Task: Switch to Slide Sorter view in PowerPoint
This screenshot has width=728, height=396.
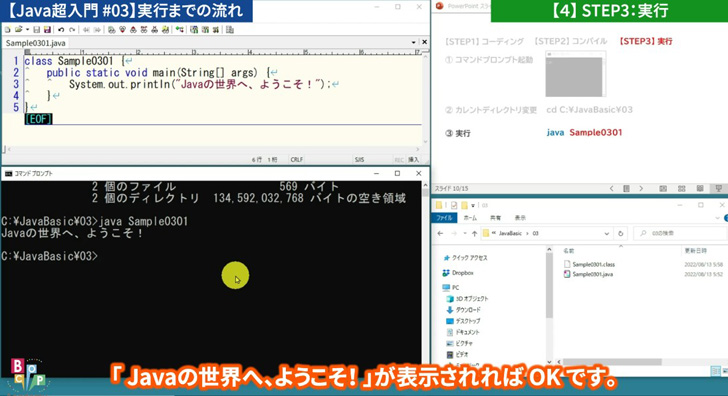Action: (682, 188)
